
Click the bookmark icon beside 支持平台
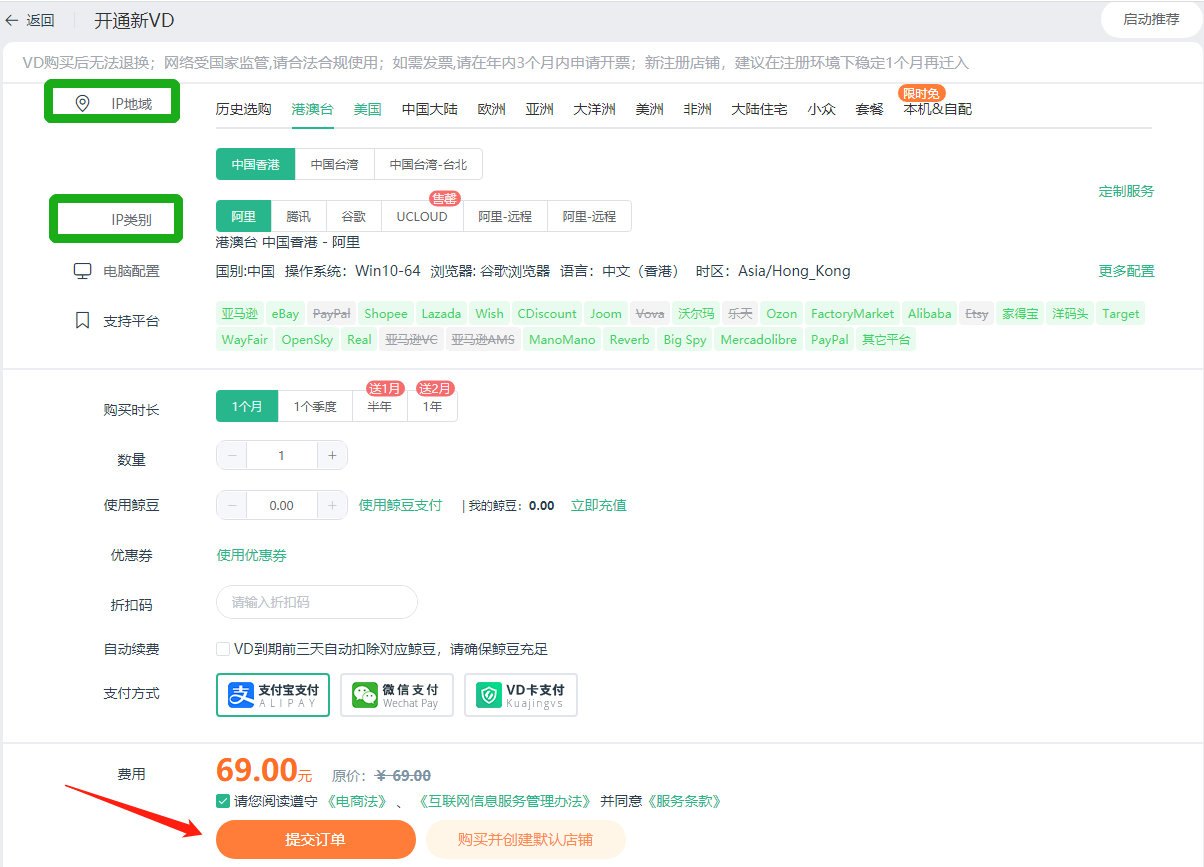point(83,321)
